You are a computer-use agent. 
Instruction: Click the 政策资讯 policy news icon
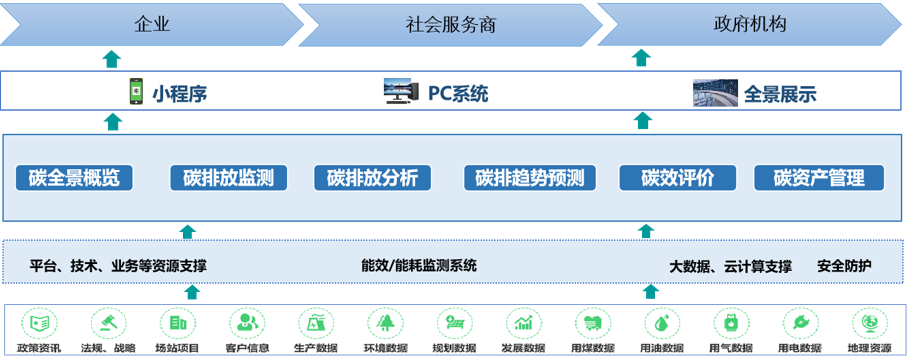tap(39, 323)
